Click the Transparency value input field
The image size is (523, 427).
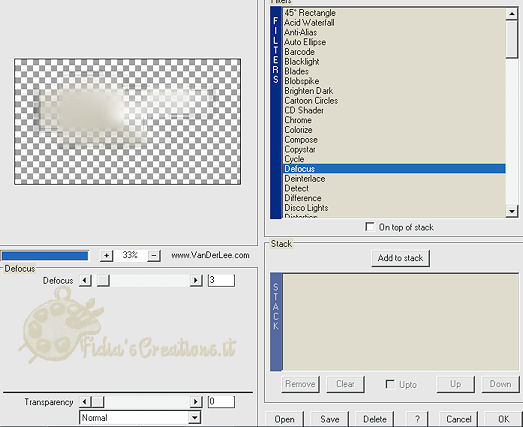click(x=221, y=402)
